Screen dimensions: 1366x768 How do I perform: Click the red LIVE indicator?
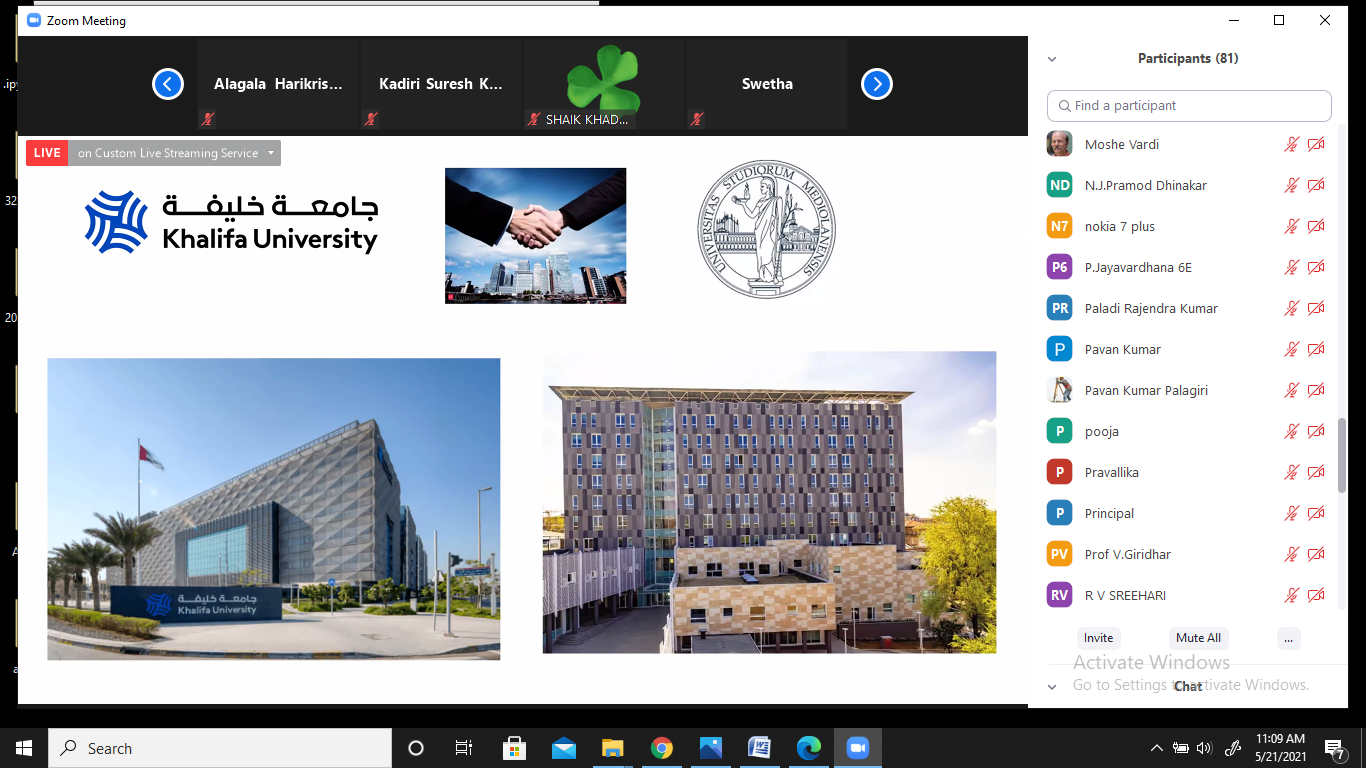(x=47, y=153)
